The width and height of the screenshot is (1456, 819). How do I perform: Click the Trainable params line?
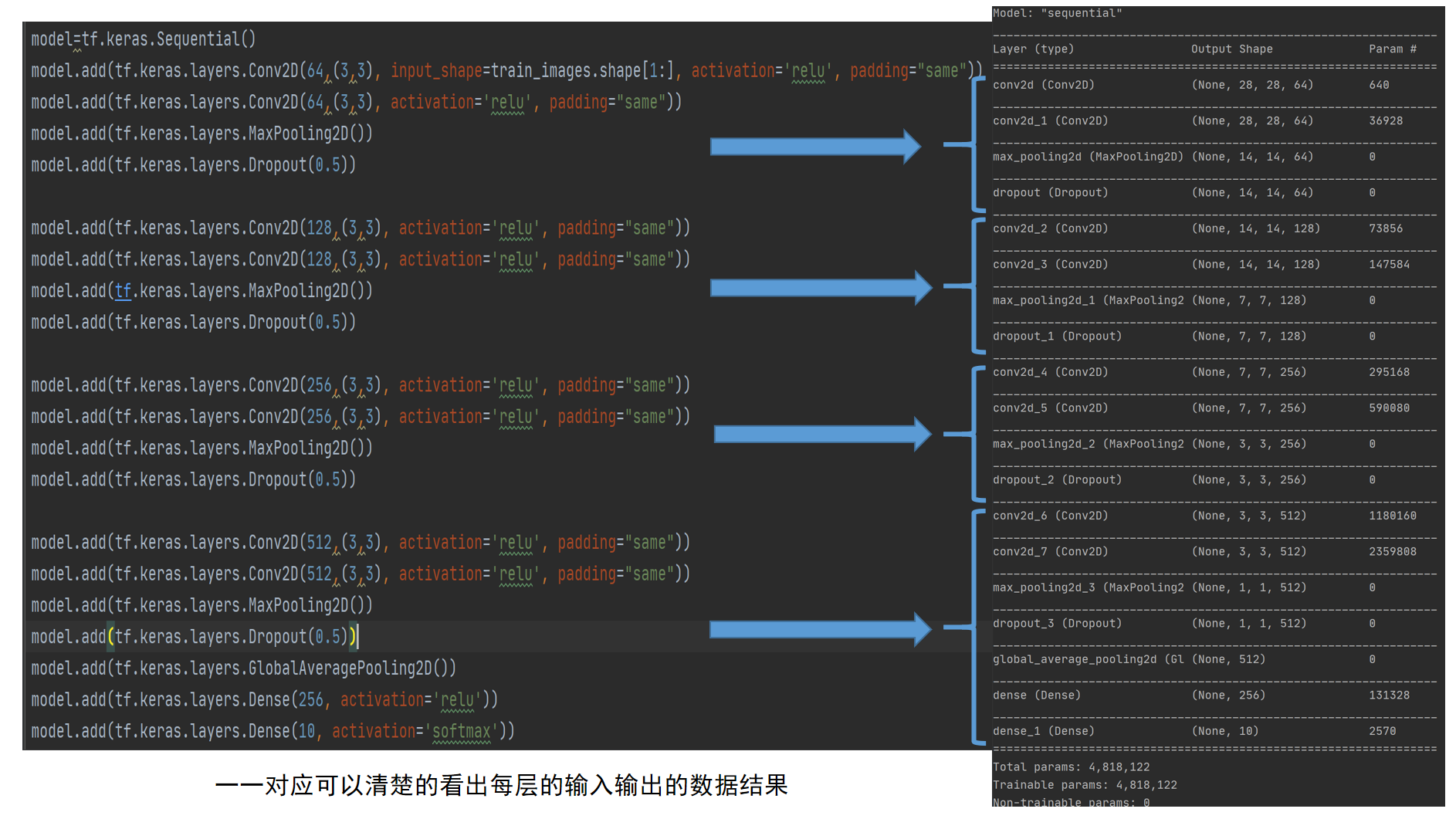(1085, 784)
